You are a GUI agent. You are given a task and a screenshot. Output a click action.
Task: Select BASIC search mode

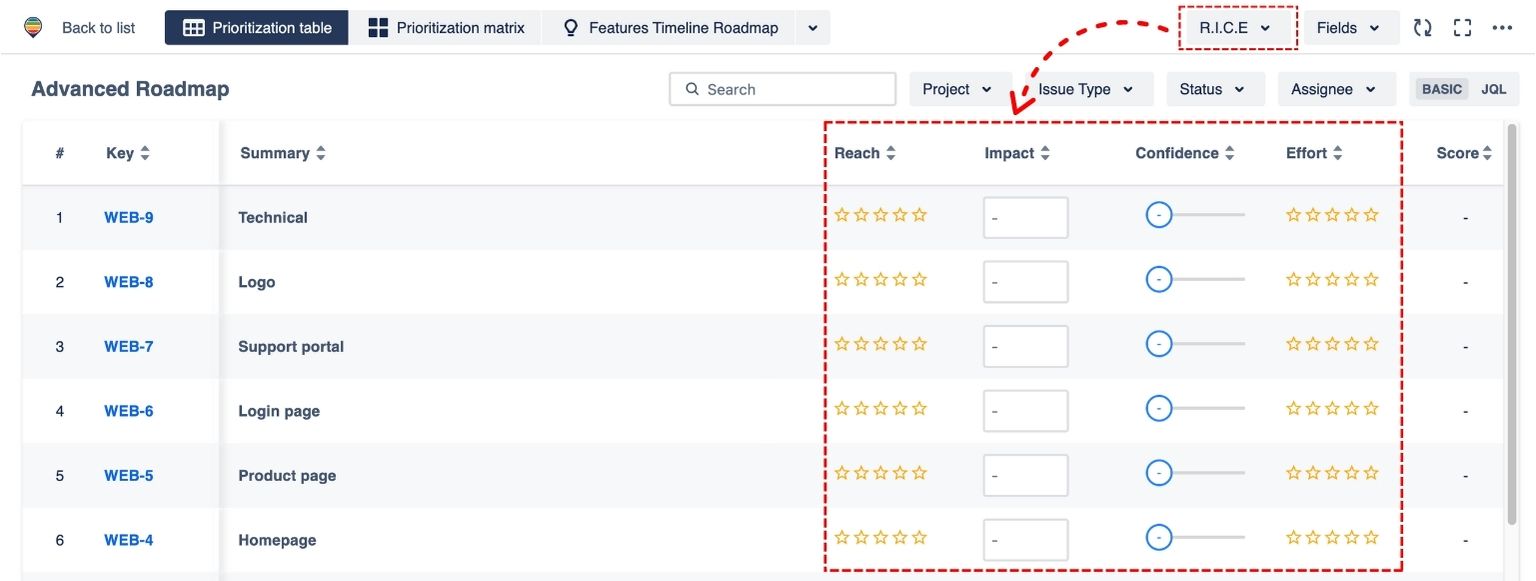tap(1442, 89)
